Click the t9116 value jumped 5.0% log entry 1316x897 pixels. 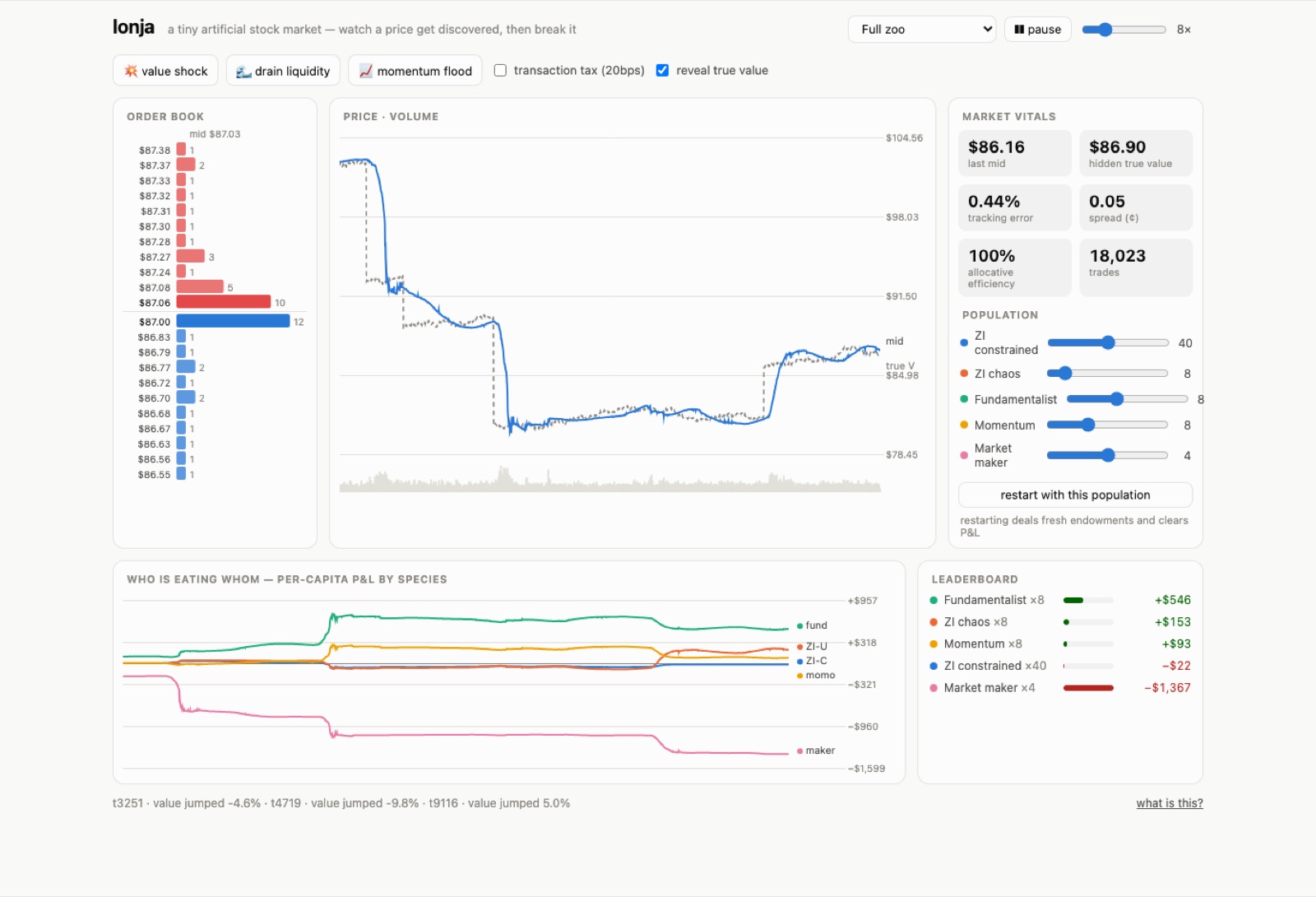coord(499,803)
